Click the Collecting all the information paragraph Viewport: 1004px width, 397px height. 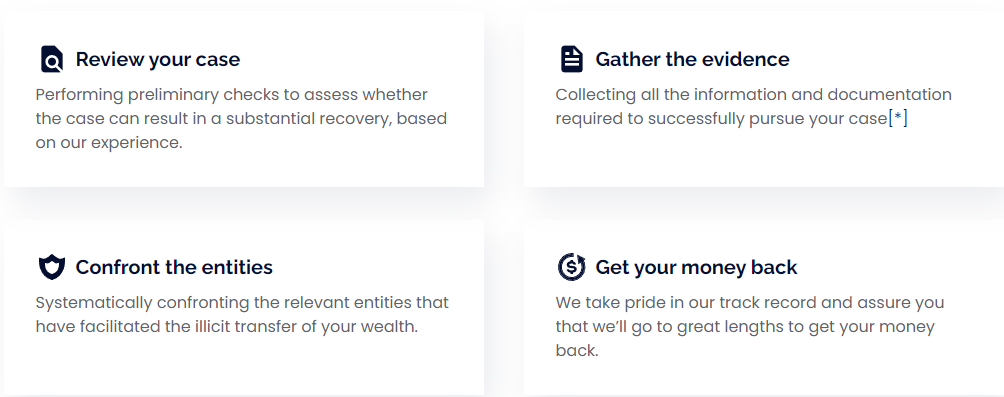click(754, 106)
